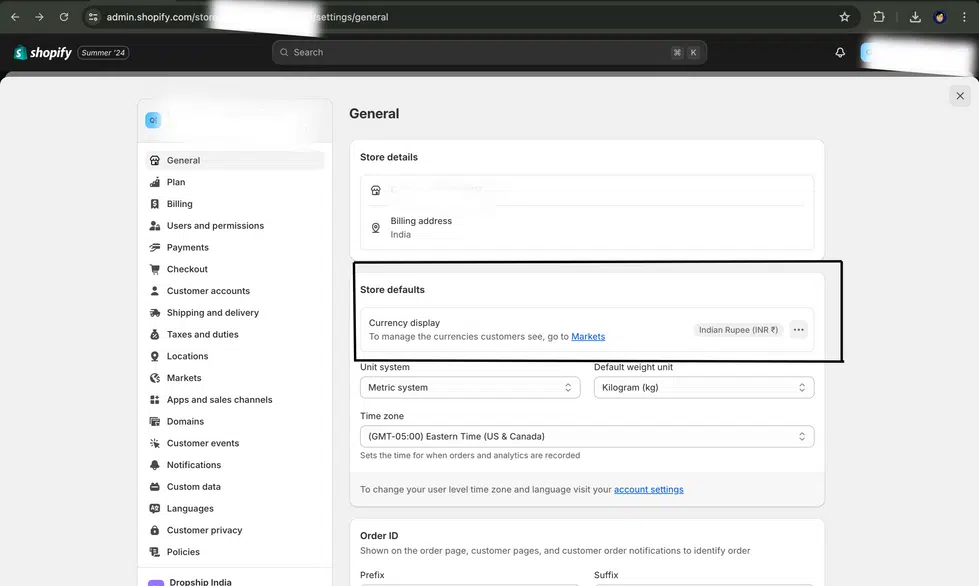Click the bookmark star icon
The height and width of the screenshot is (586, 979).
(x=844, y=16)
